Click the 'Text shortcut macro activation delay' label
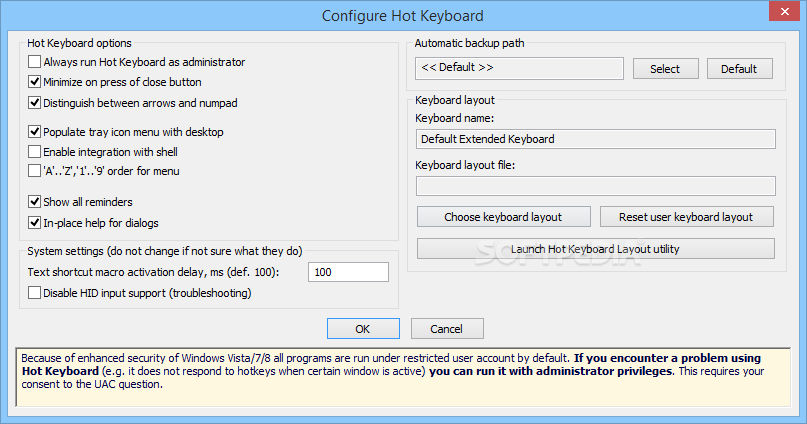Viewport: 807px width, 424px height. pos(153,272)
